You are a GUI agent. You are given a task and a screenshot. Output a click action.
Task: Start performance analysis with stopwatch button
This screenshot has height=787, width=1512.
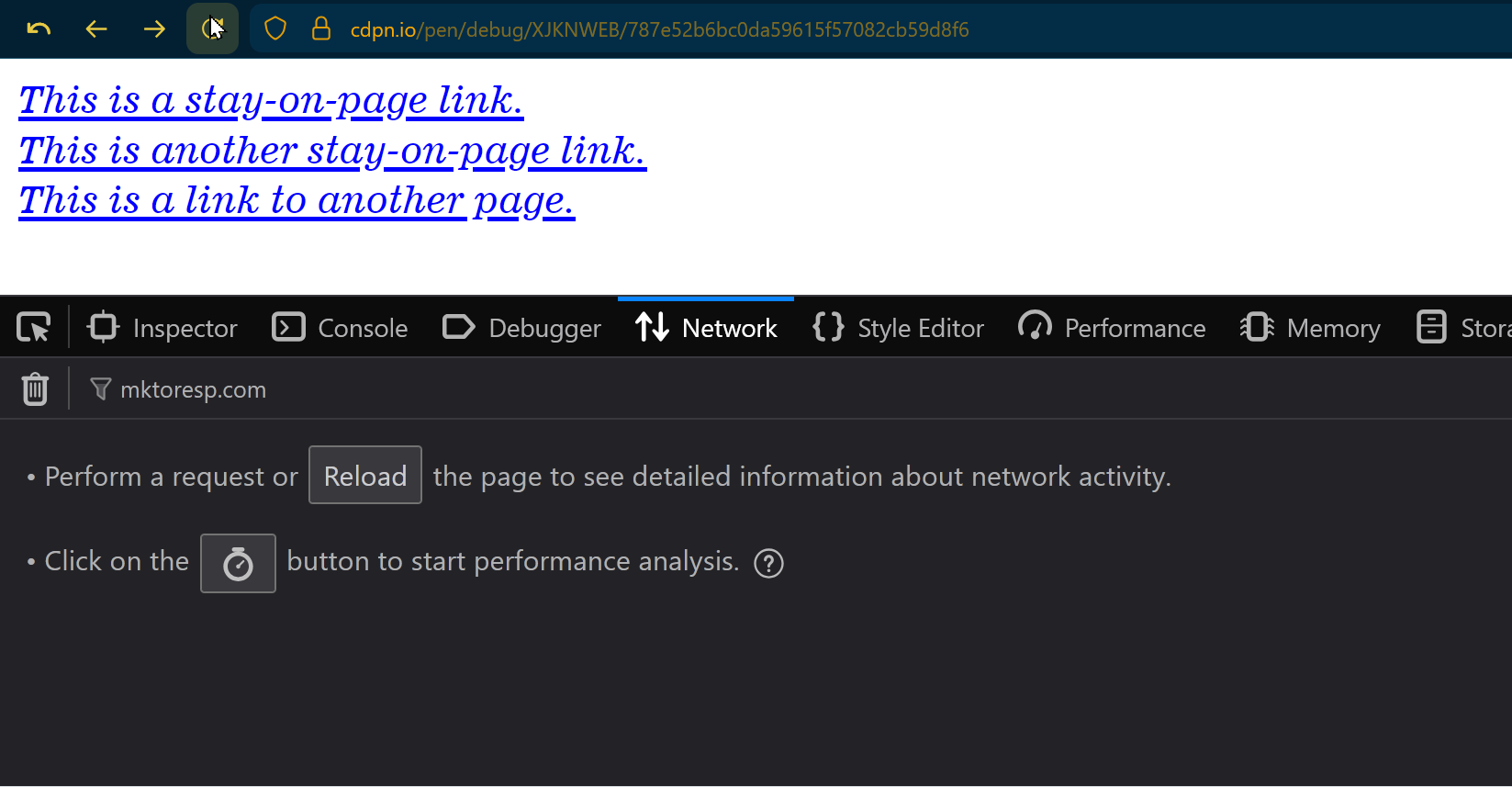[x=238, y=563]
